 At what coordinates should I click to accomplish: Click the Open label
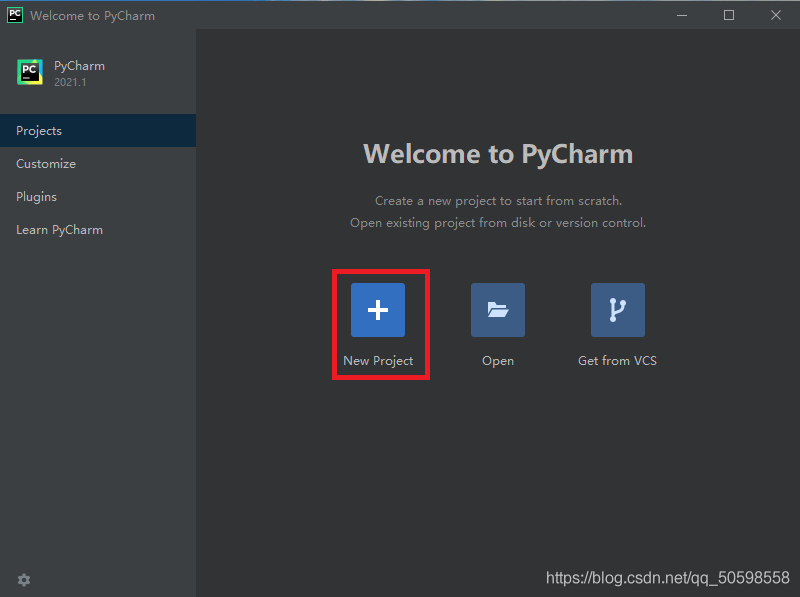tap(498, 361)
